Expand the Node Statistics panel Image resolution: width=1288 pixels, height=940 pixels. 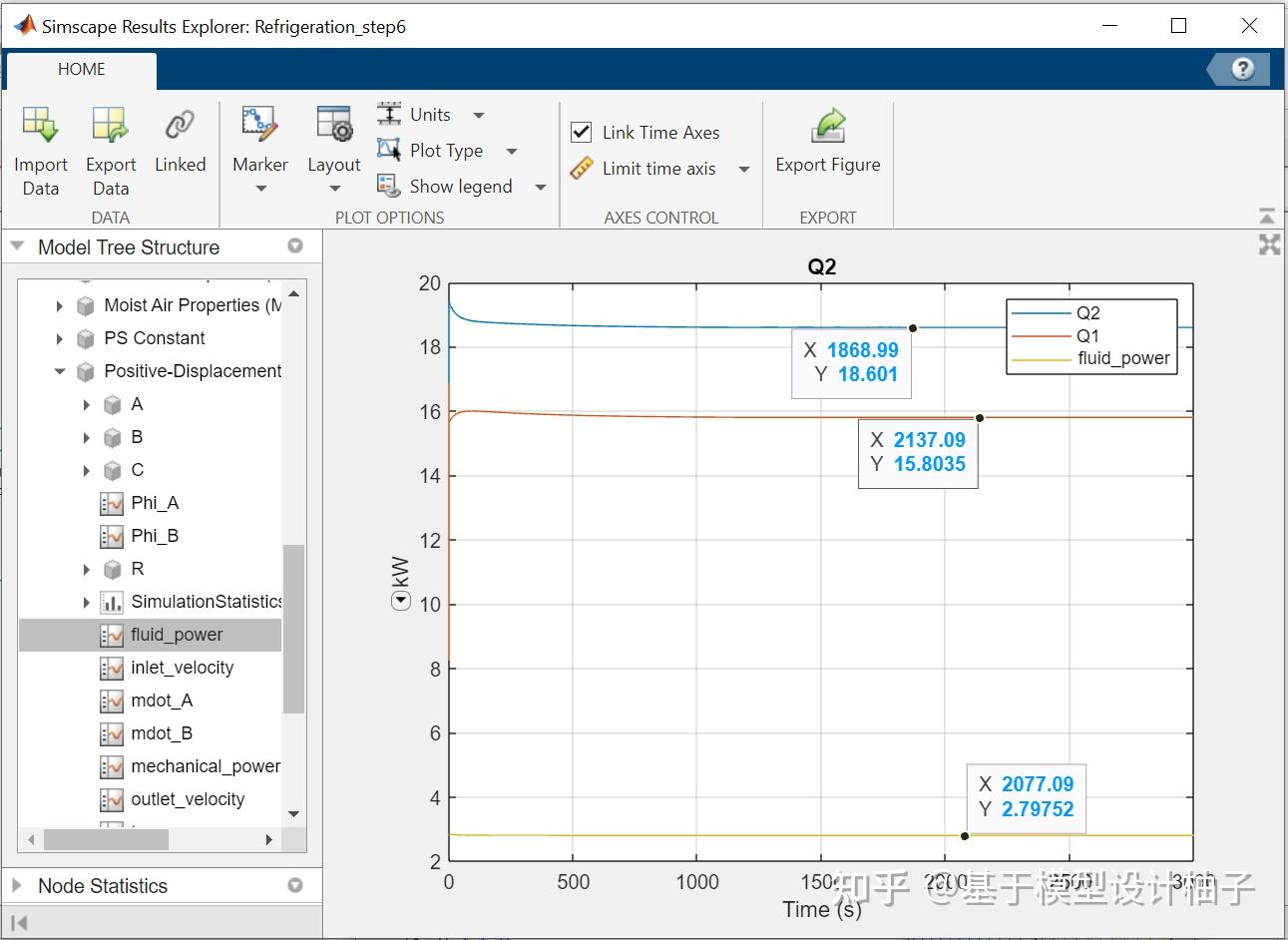17,885
